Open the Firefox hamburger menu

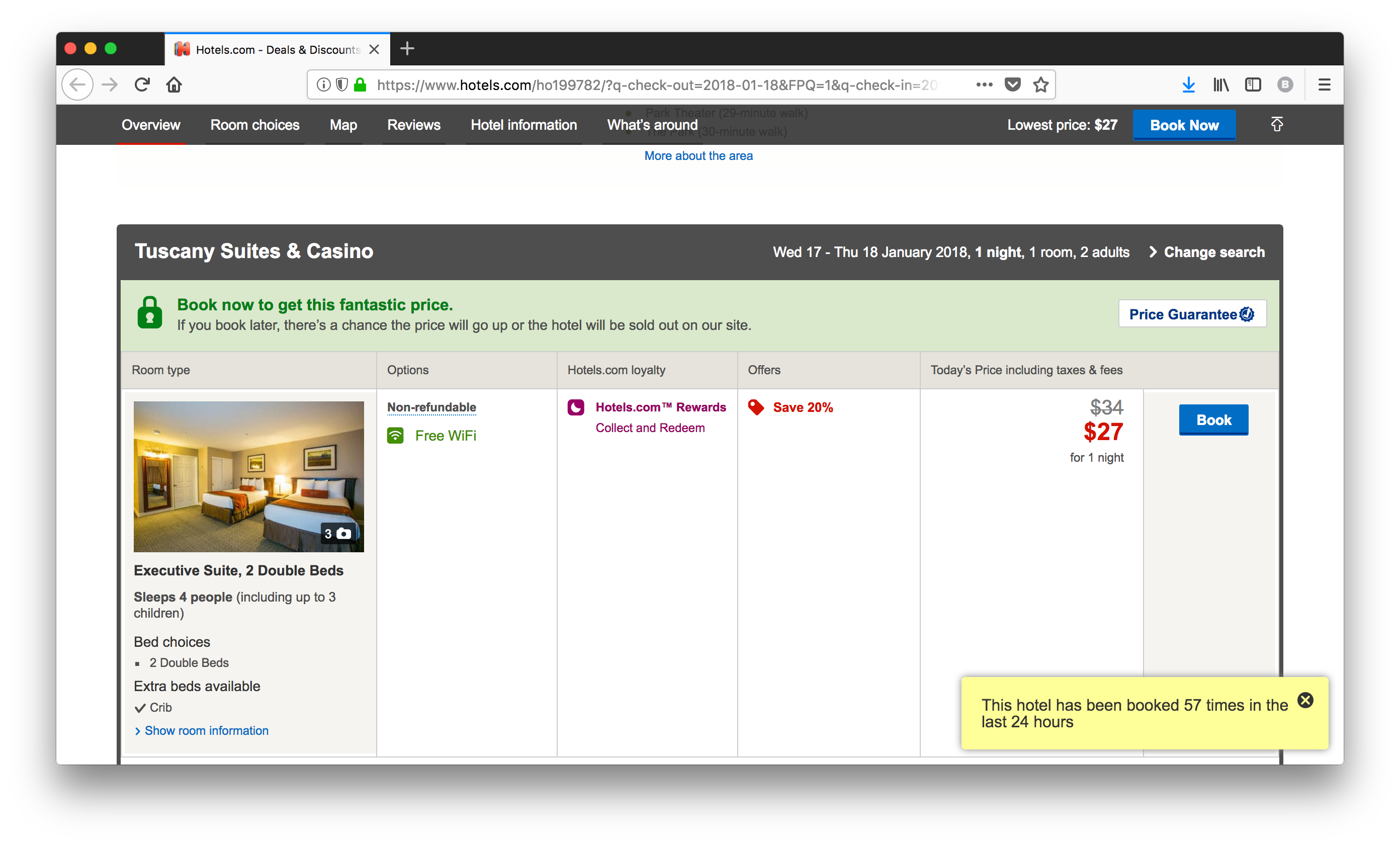click(1325, 84)
